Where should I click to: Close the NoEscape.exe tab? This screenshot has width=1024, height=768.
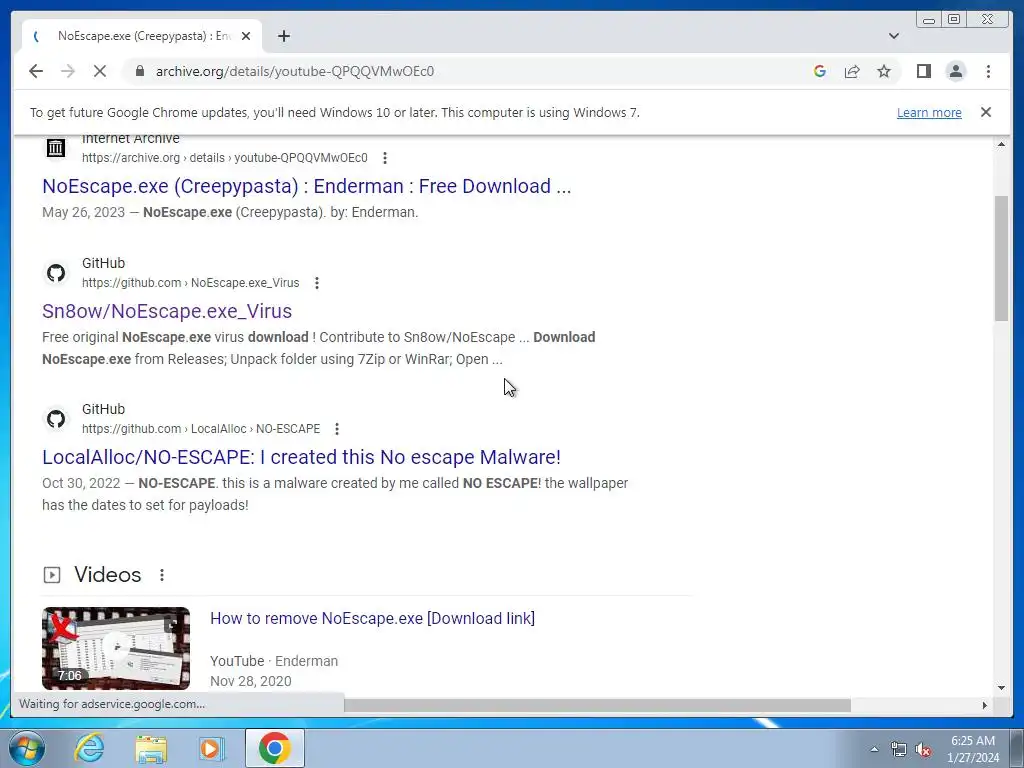coord(246,36)
